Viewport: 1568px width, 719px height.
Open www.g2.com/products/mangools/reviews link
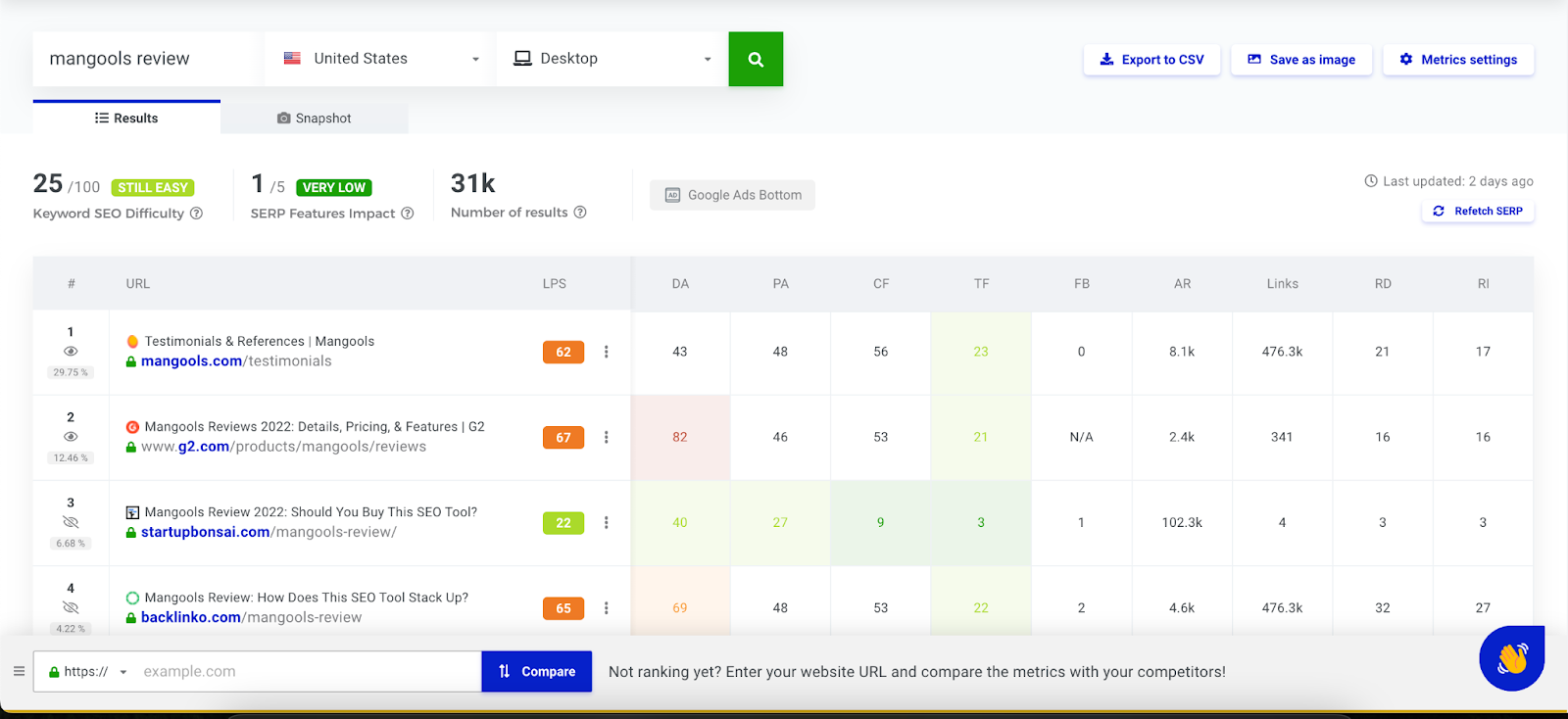pos(283,447)
